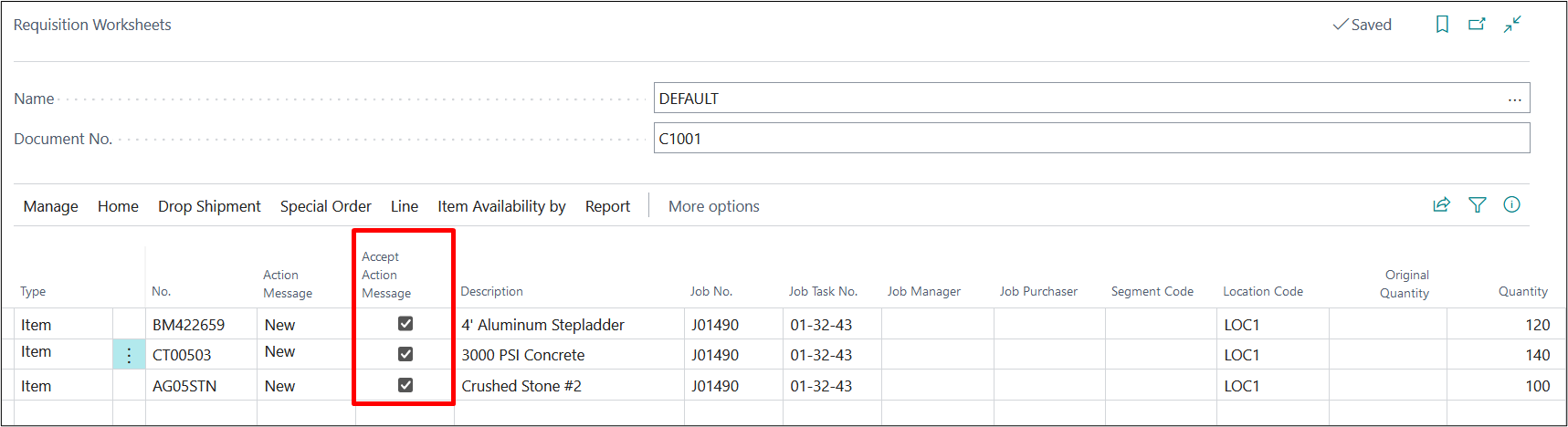Toggle Accept Action Message for CT00503

(405, 354)
